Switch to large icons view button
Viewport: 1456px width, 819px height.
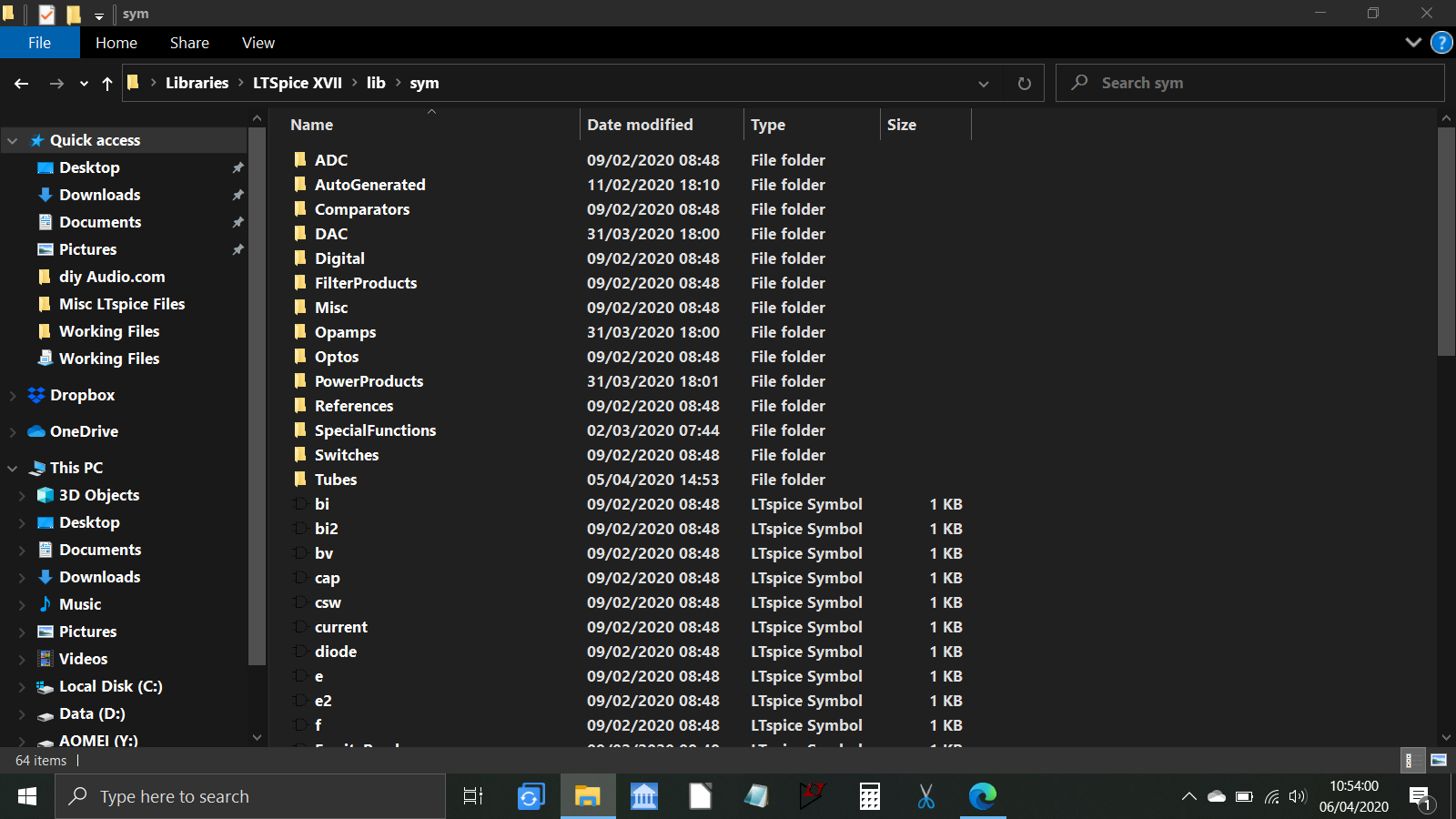(x=1439, y=760)
